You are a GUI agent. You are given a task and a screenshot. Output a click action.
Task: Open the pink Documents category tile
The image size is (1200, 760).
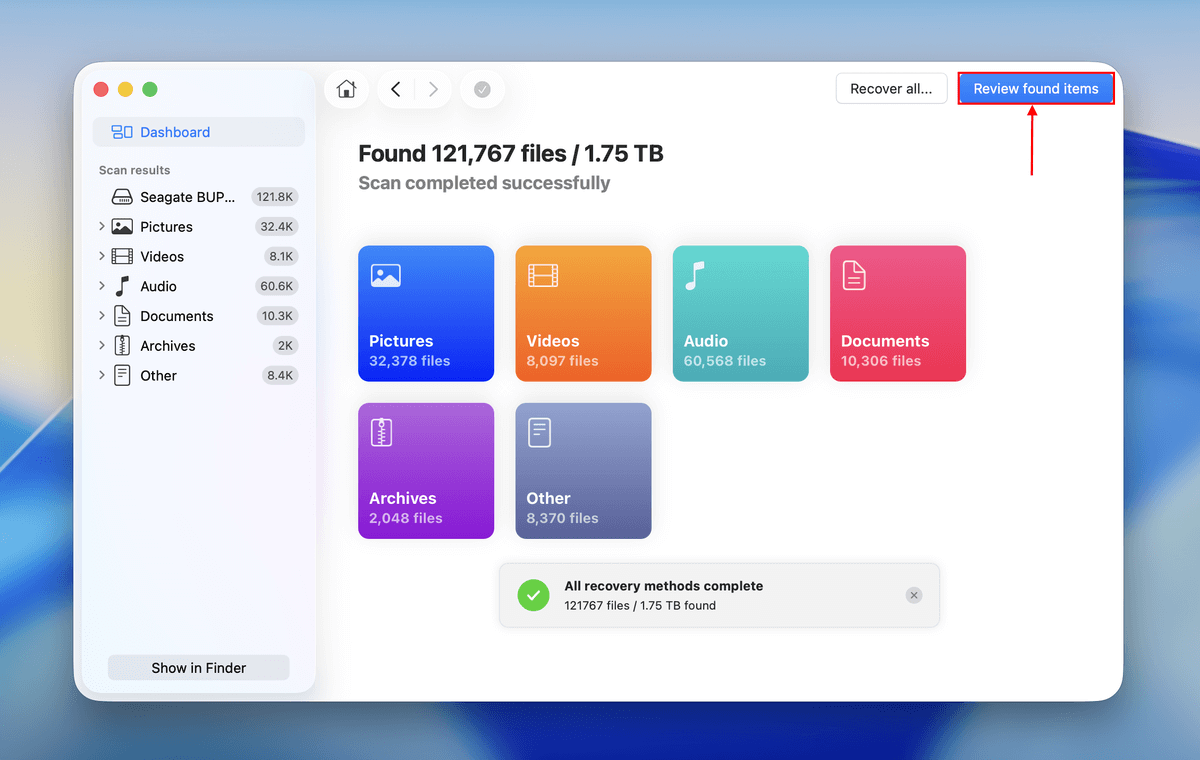click(x=897, y=313)
